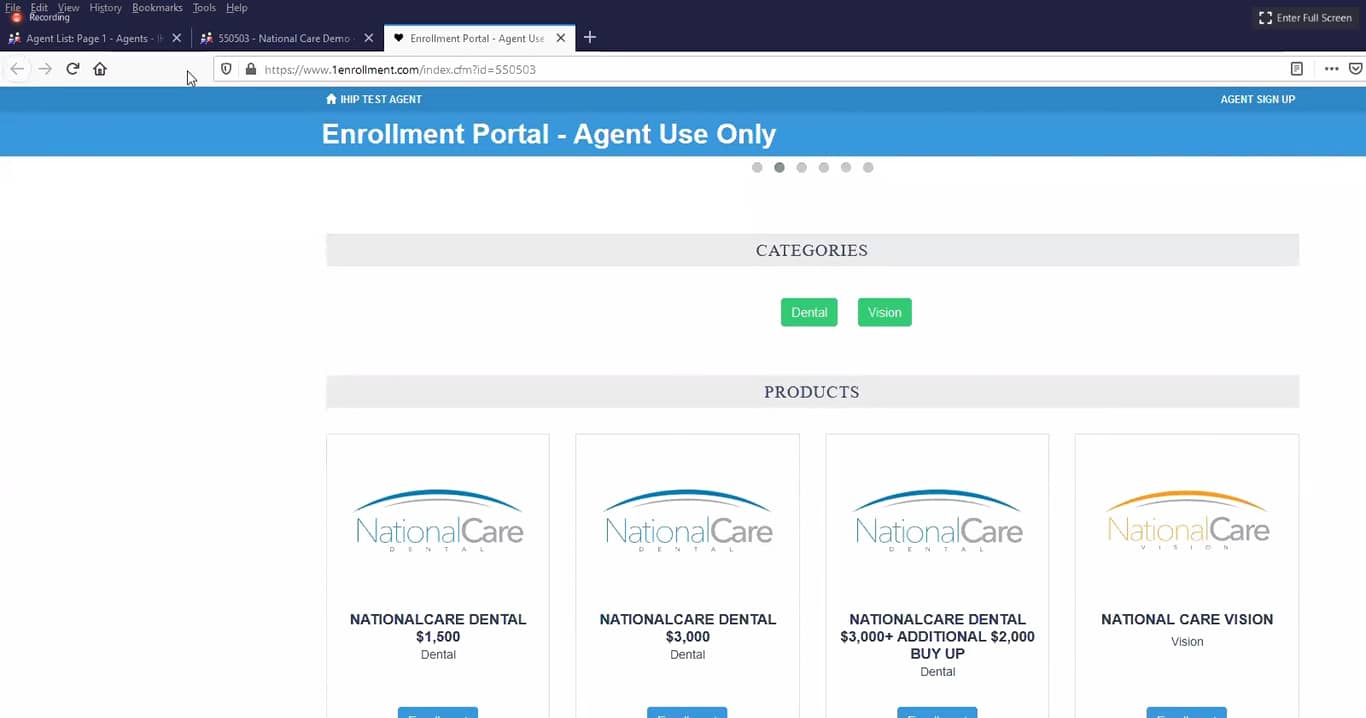
Task: Click the IHIP TEST AGENT link
Action: point(380,99)
